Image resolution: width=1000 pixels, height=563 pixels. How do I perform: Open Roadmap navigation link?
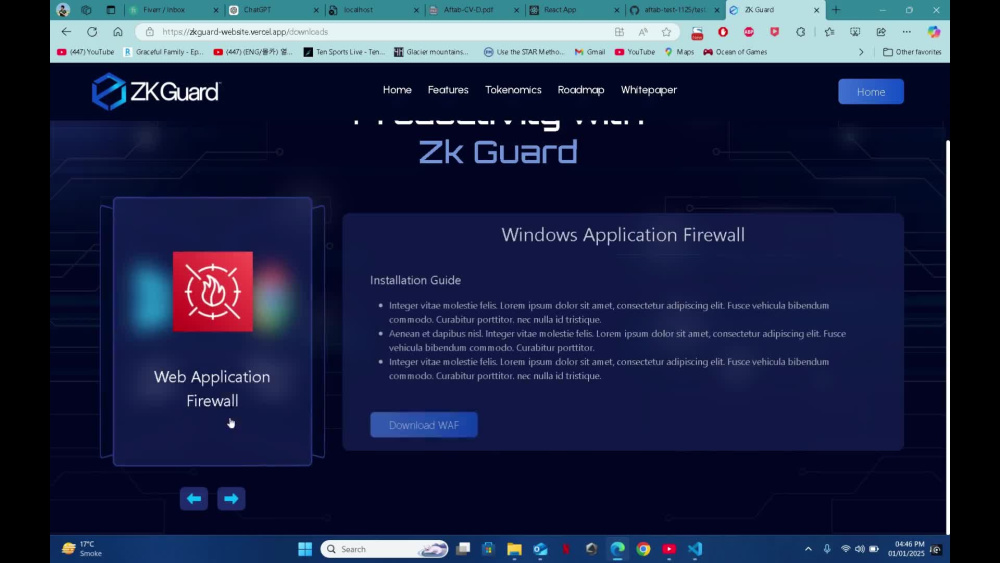coord(580,90)
